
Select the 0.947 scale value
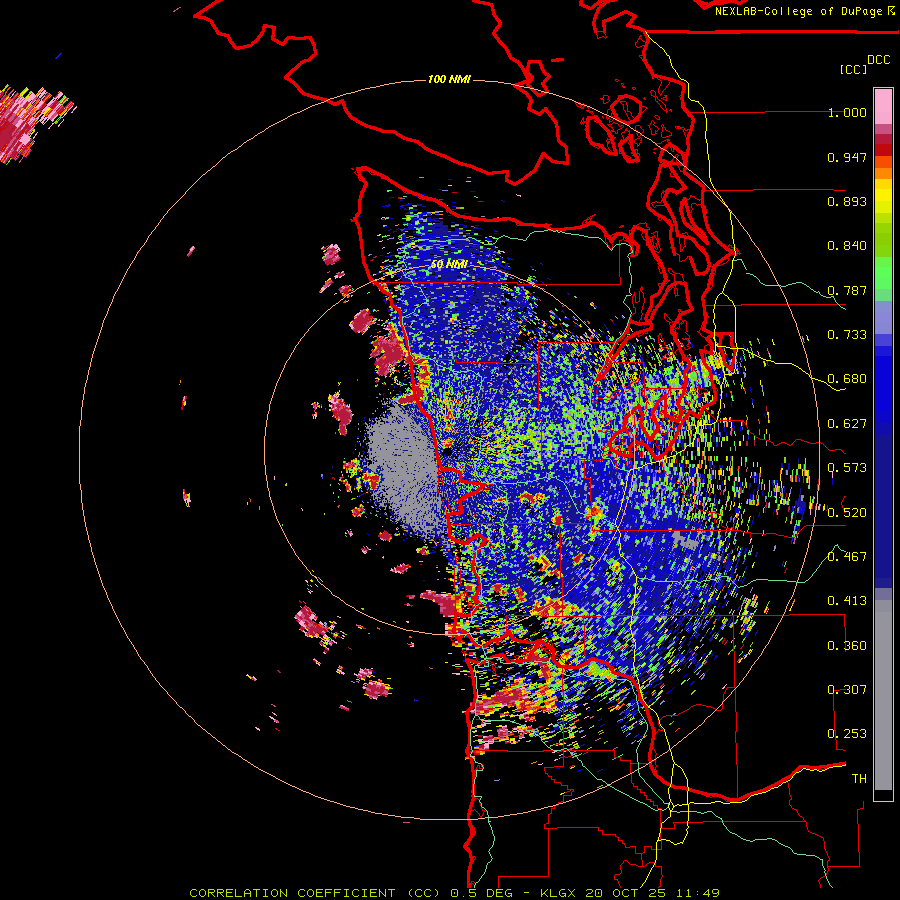click(847, 157)
